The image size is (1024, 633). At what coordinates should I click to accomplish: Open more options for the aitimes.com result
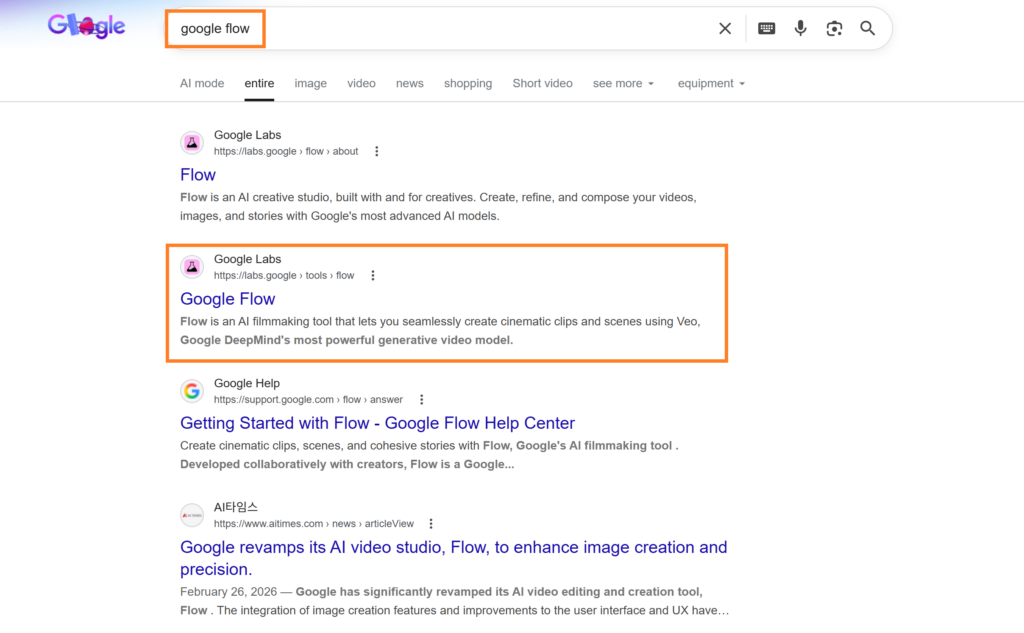[x=431, y=524]
